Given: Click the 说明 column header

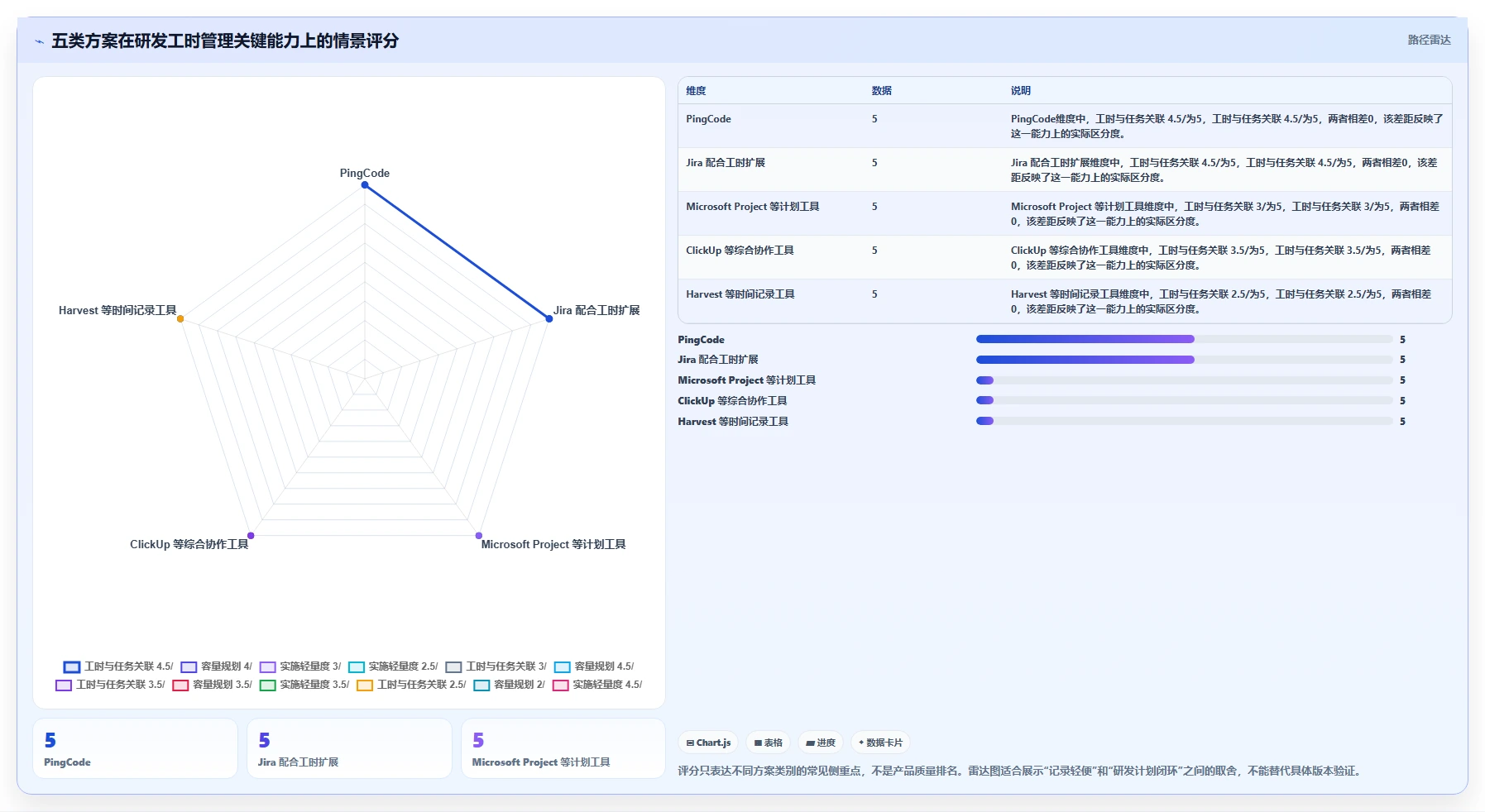Looking at the screenshot, I should pyautogui.click(x=1020, y=91).
